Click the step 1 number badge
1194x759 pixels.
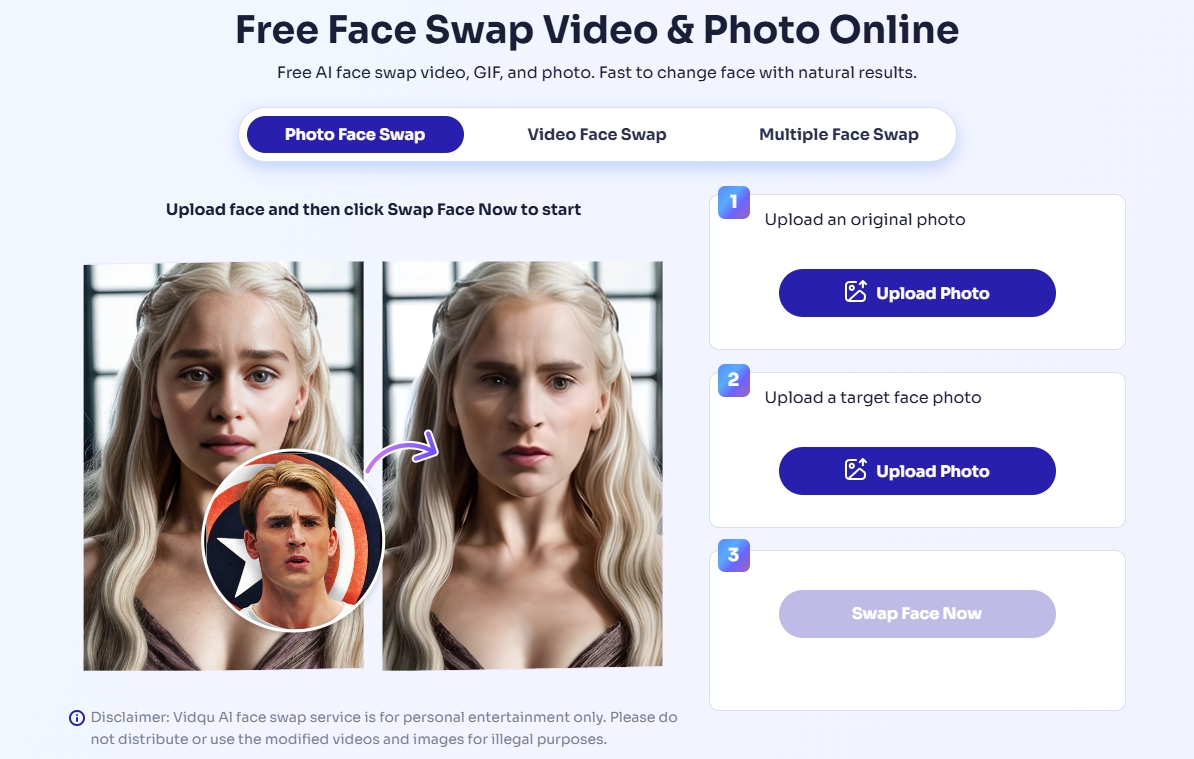[733, 203]
